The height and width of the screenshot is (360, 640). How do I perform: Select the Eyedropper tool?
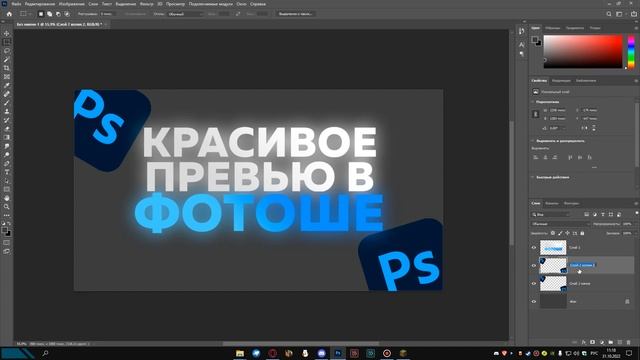click(x=7, y=85)
